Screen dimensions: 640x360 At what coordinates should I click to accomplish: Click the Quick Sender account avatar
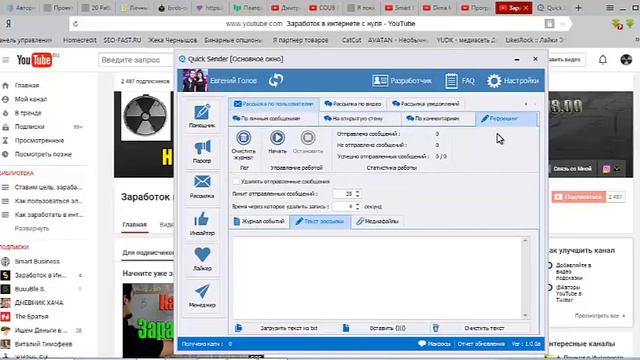[x=195, y=80]
